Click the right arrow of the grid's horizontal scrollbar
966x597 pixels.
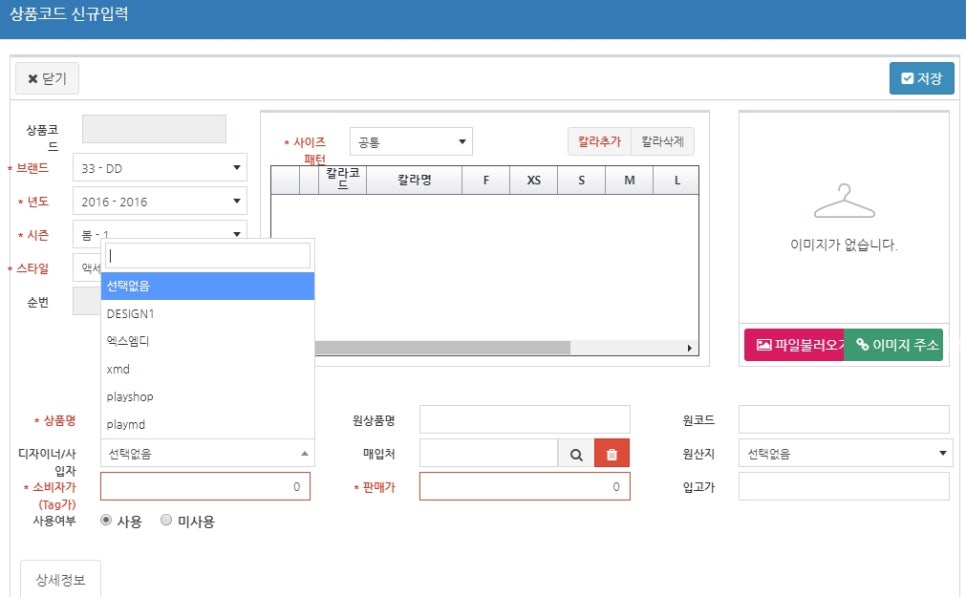coord(689,348)
